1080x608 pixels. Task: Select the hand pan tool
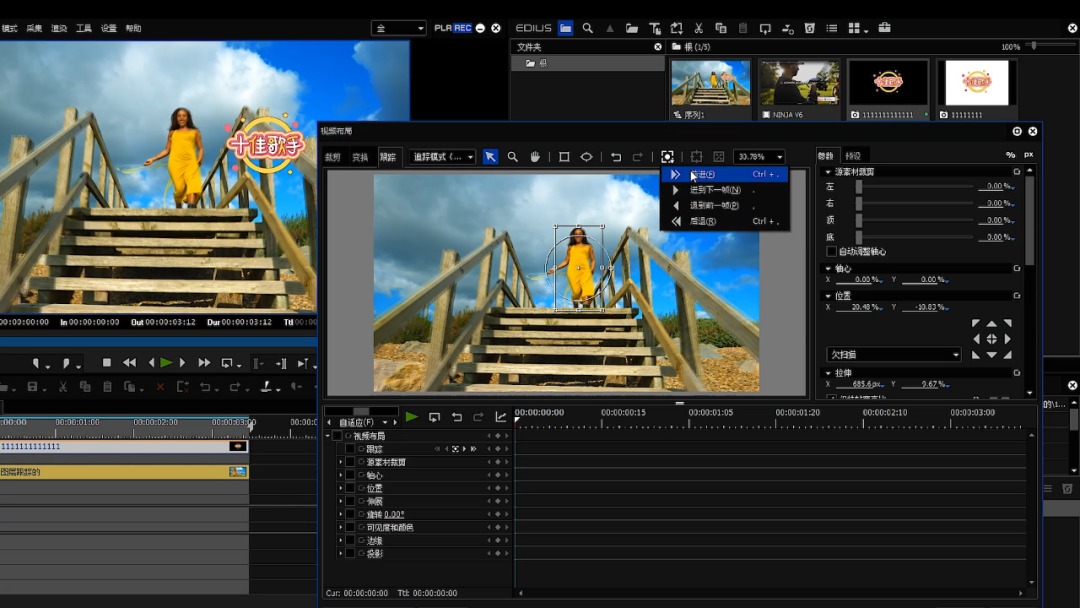pos(535,157)
